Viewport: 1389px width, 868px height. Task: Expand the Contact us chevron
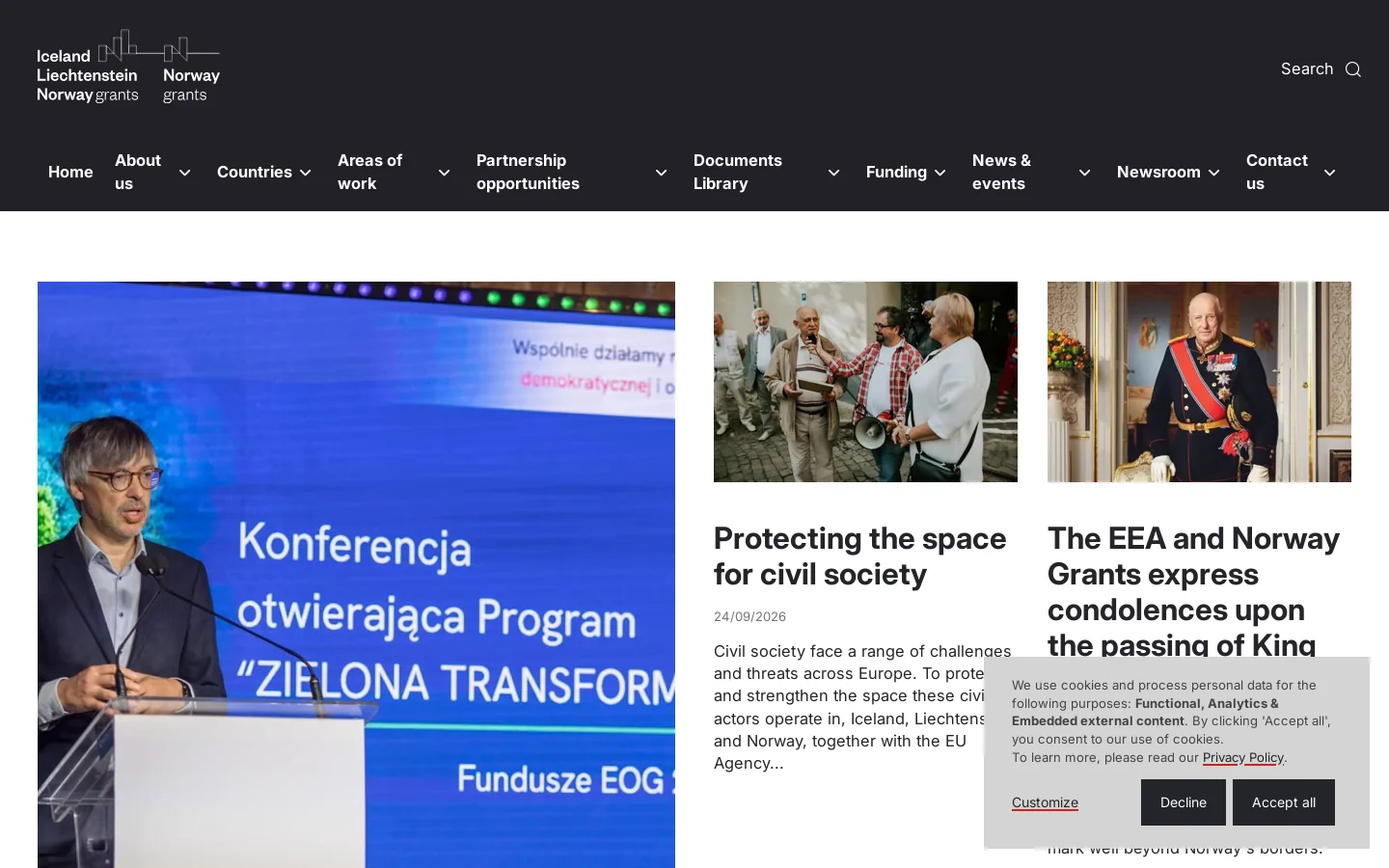[x=1330, y=173]
